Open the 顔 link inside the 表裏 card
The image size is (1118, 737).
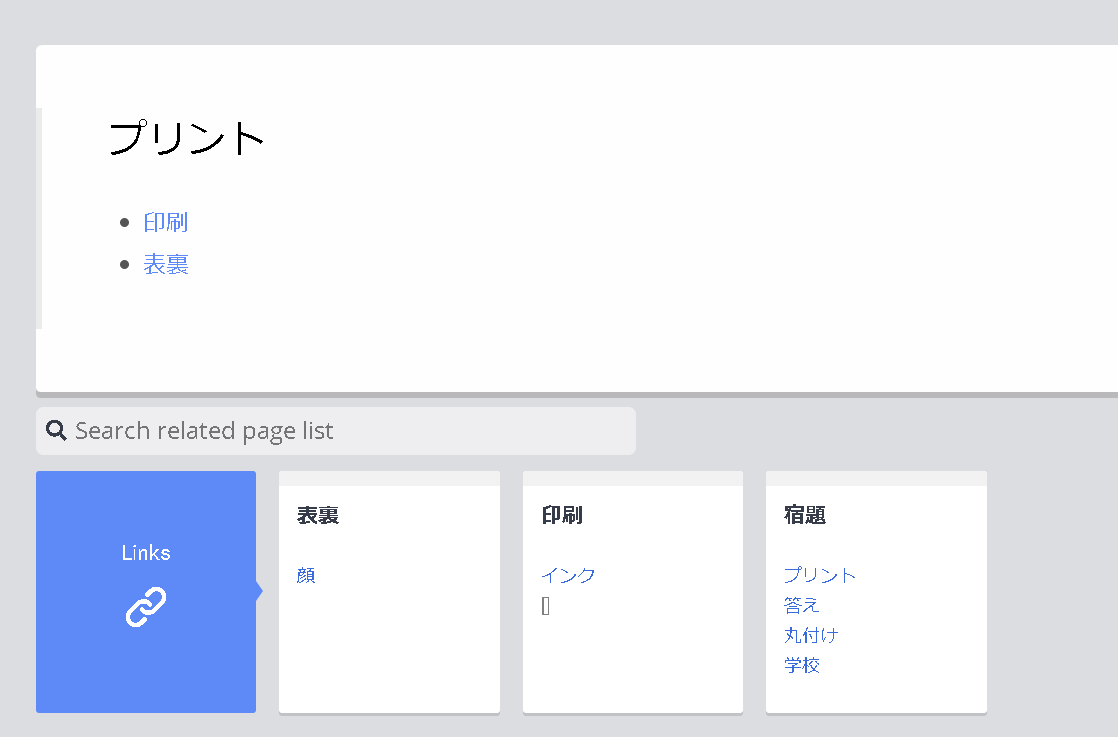pos(306,575)
